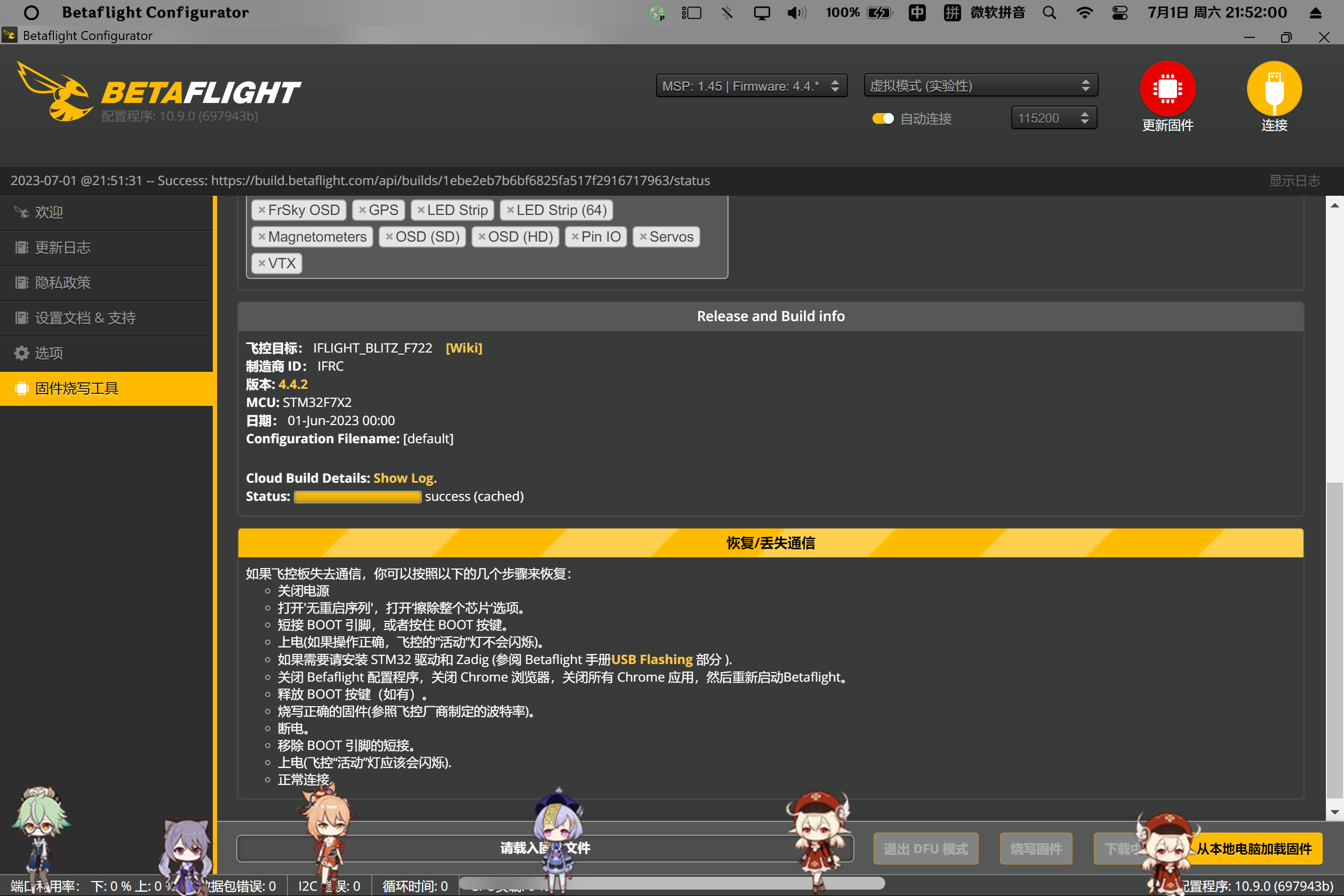The image size is (1344, 896).
Task: Remove the OSD (SD) tag
Action: point(389,237)
